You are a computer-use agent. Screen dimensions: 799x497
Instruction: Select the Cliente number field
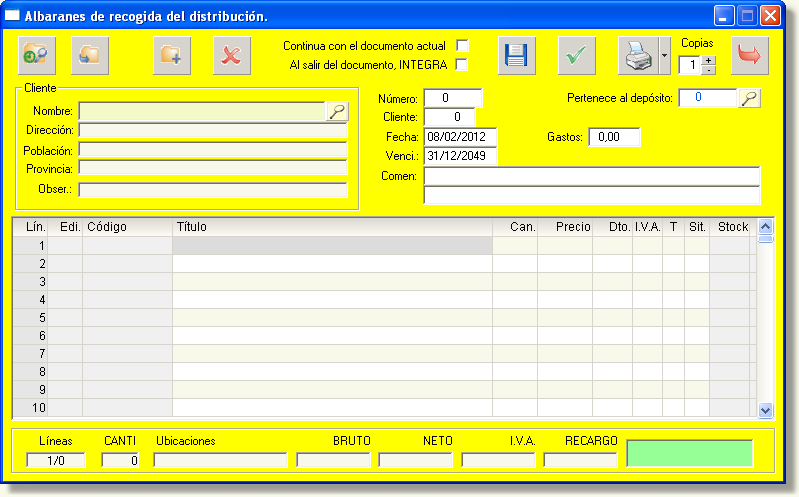[449, 117]
